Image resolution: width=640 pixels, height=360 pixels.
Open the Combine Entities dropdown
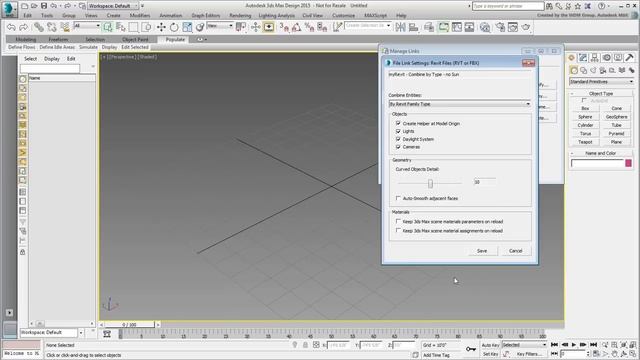click(460, 104)
